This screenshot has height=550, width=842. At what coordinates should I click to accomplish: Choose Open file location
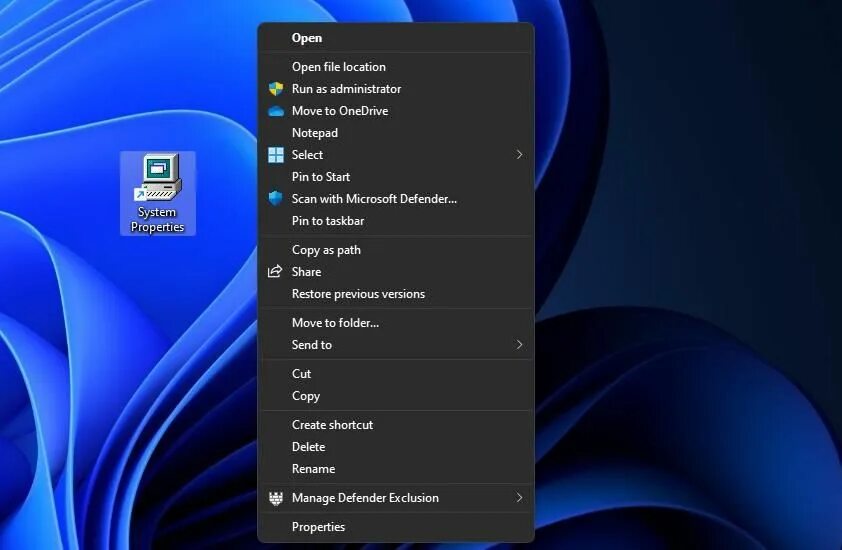(396, 67)
